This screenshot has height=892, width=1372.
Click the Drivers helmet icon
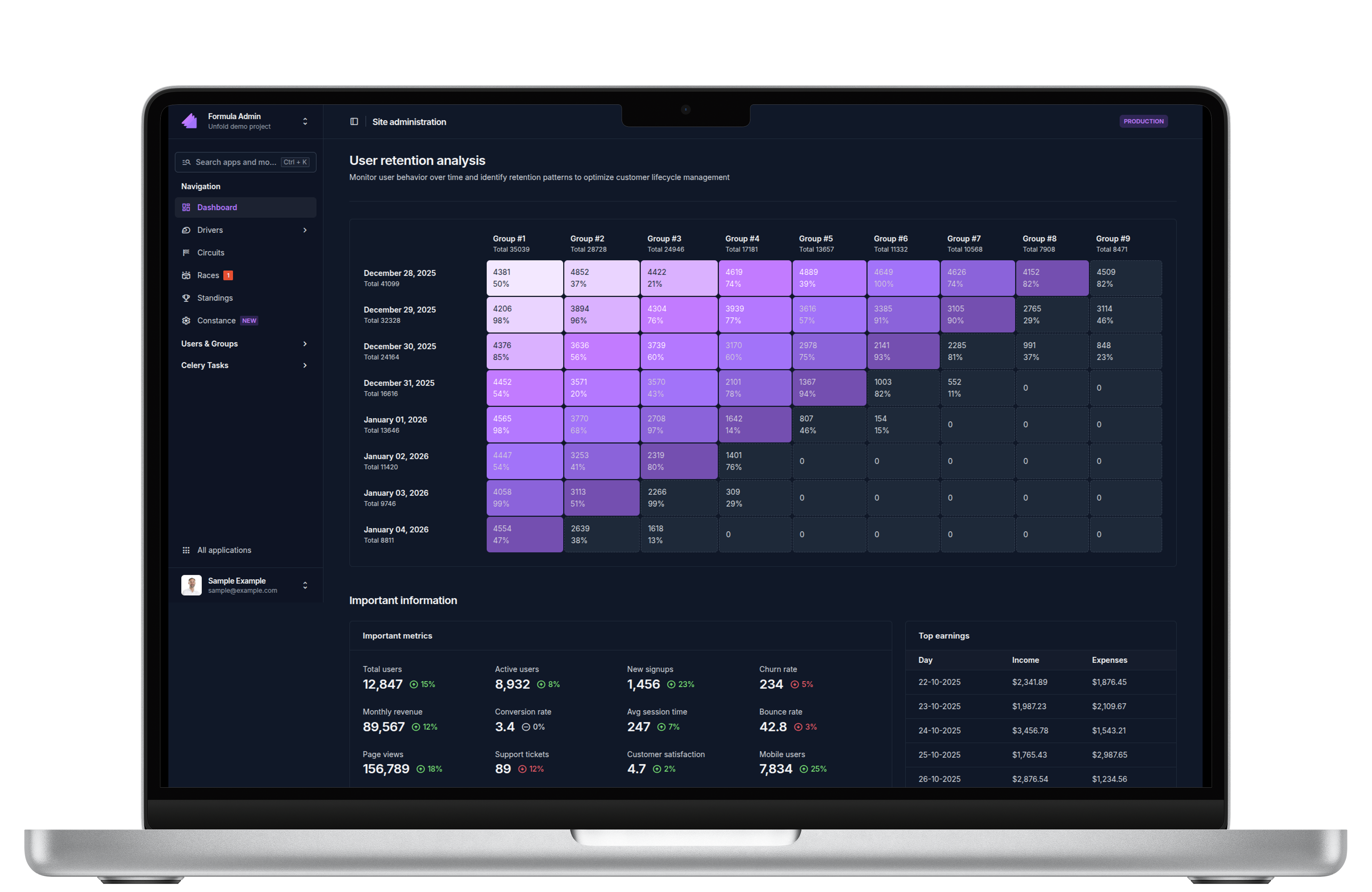click(x=186, y=230)
